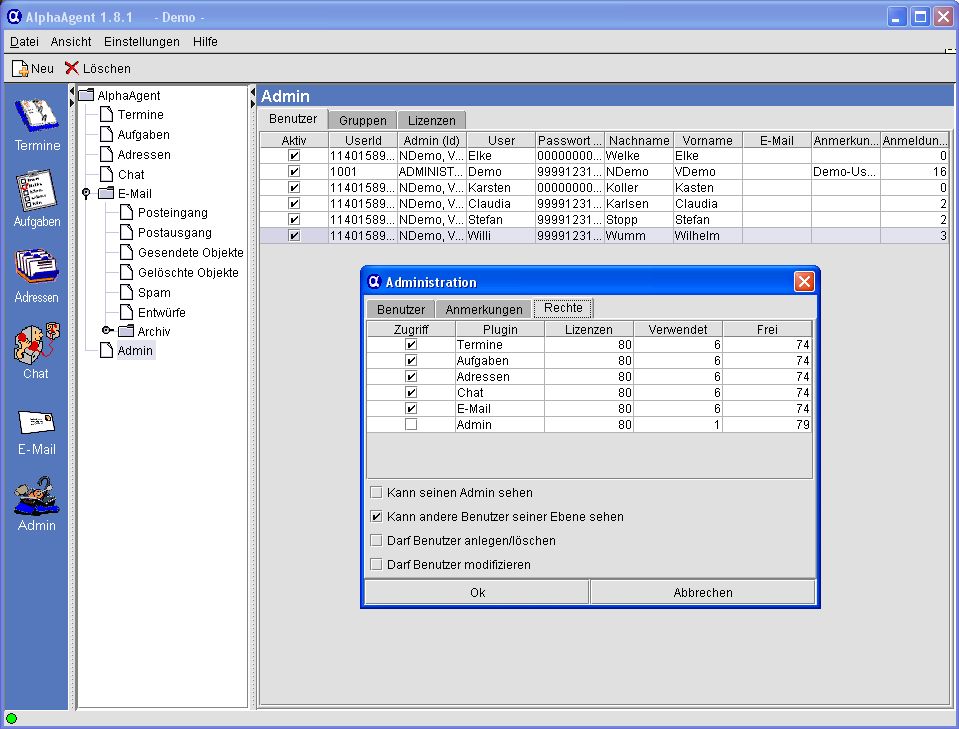Open the E-Mail envelope sidebar icon
This screenshot has height=729, width=959.
[x=36, y=423]
